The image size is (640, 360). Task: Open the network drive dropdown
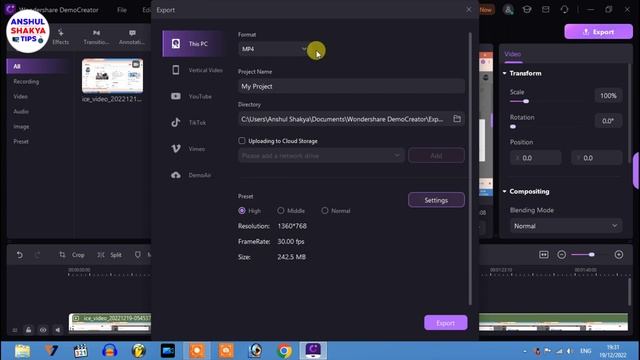pos(321,156)
